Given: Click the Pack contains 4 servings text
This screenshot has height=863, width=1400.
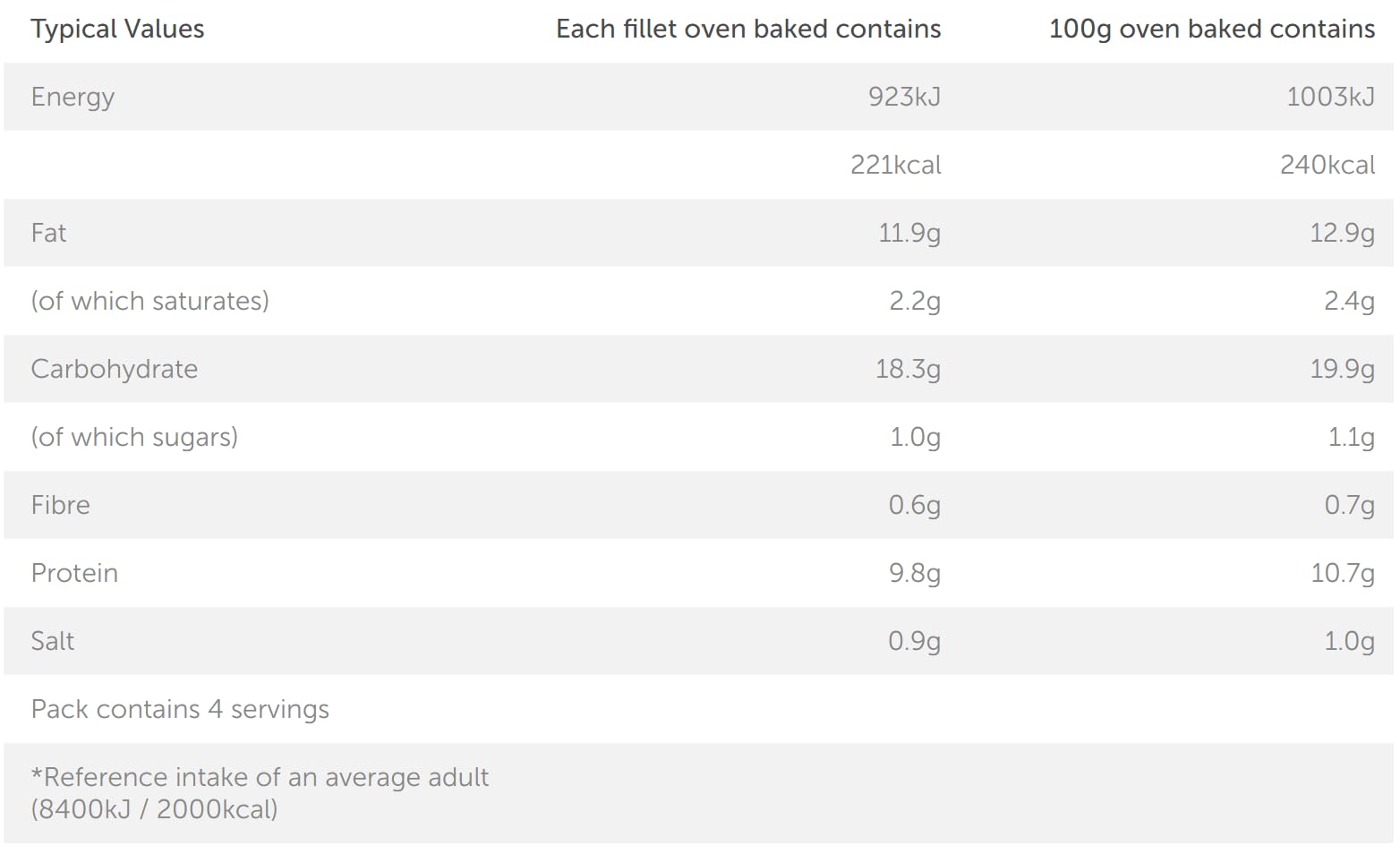Looking at the screenshot, I should point(180,709).
